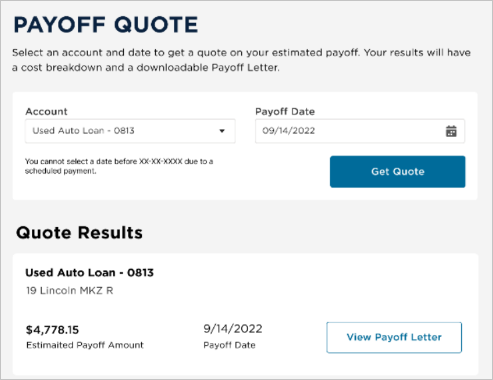
Task: Click the Payoff Date input field
Action: (x=360, y=131)
